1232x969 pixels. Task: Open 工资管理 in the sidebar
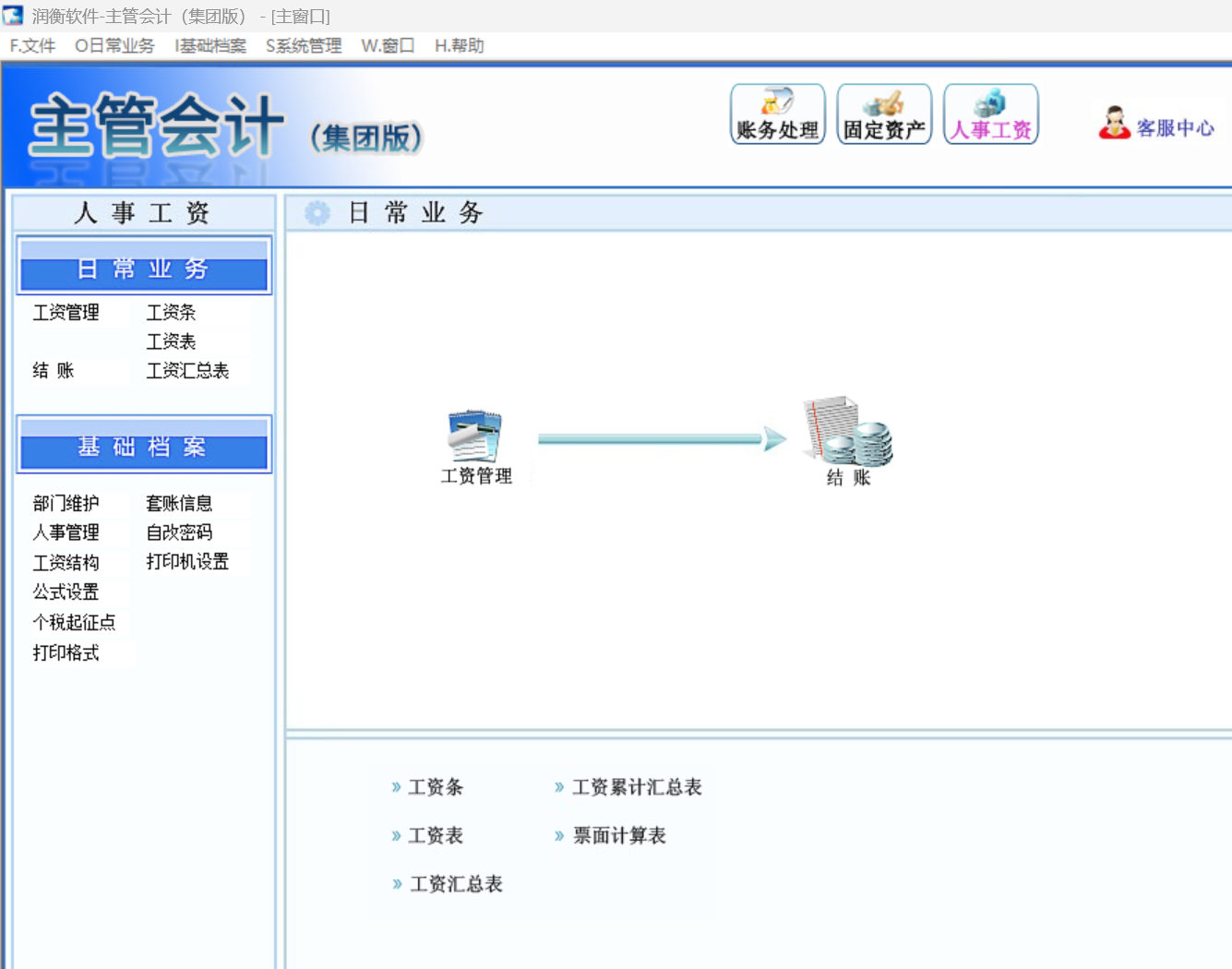pos(66,313)
